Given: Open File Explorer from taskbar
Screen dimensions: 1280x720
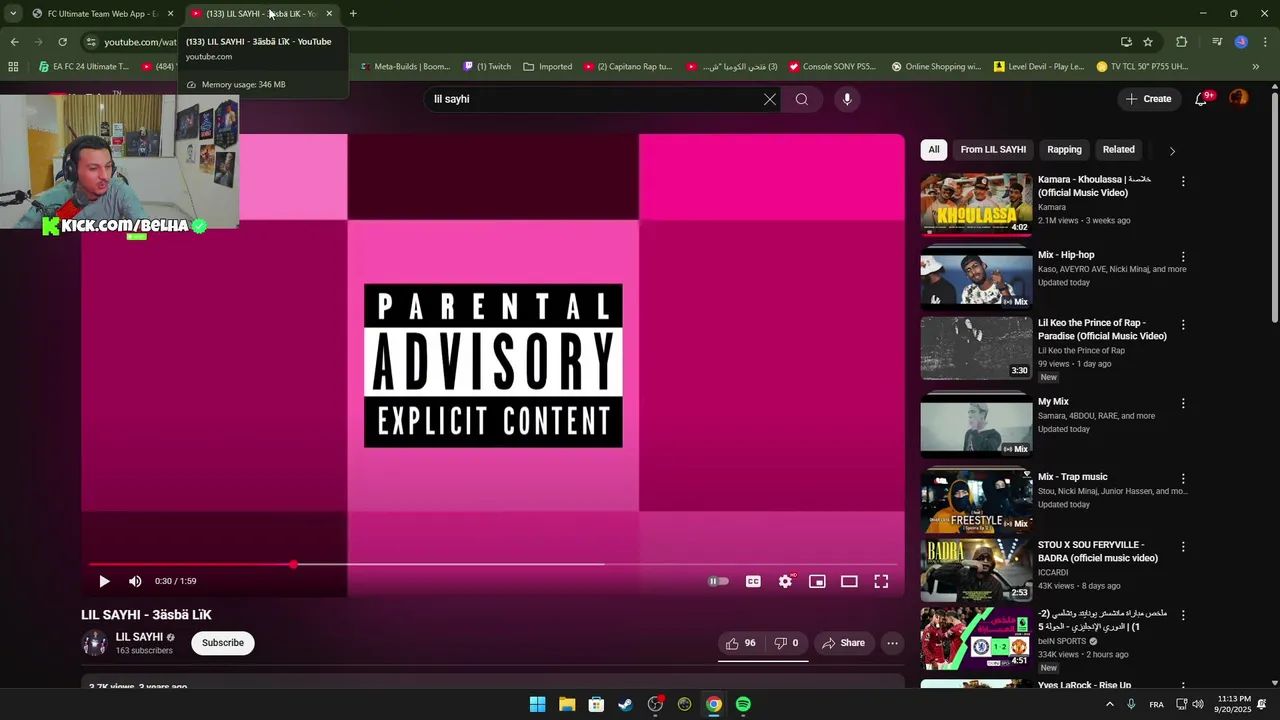Looking at the screenshot, I should point(567,704).
